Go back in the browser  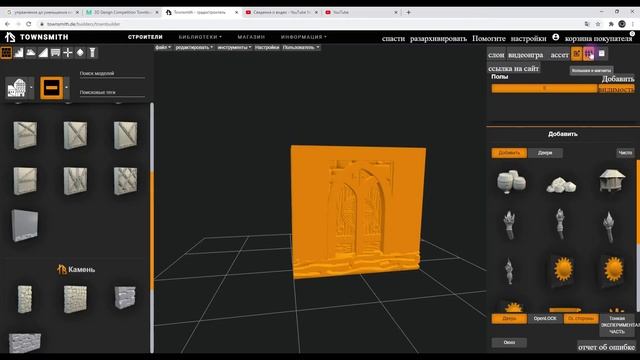click(7, 24)
